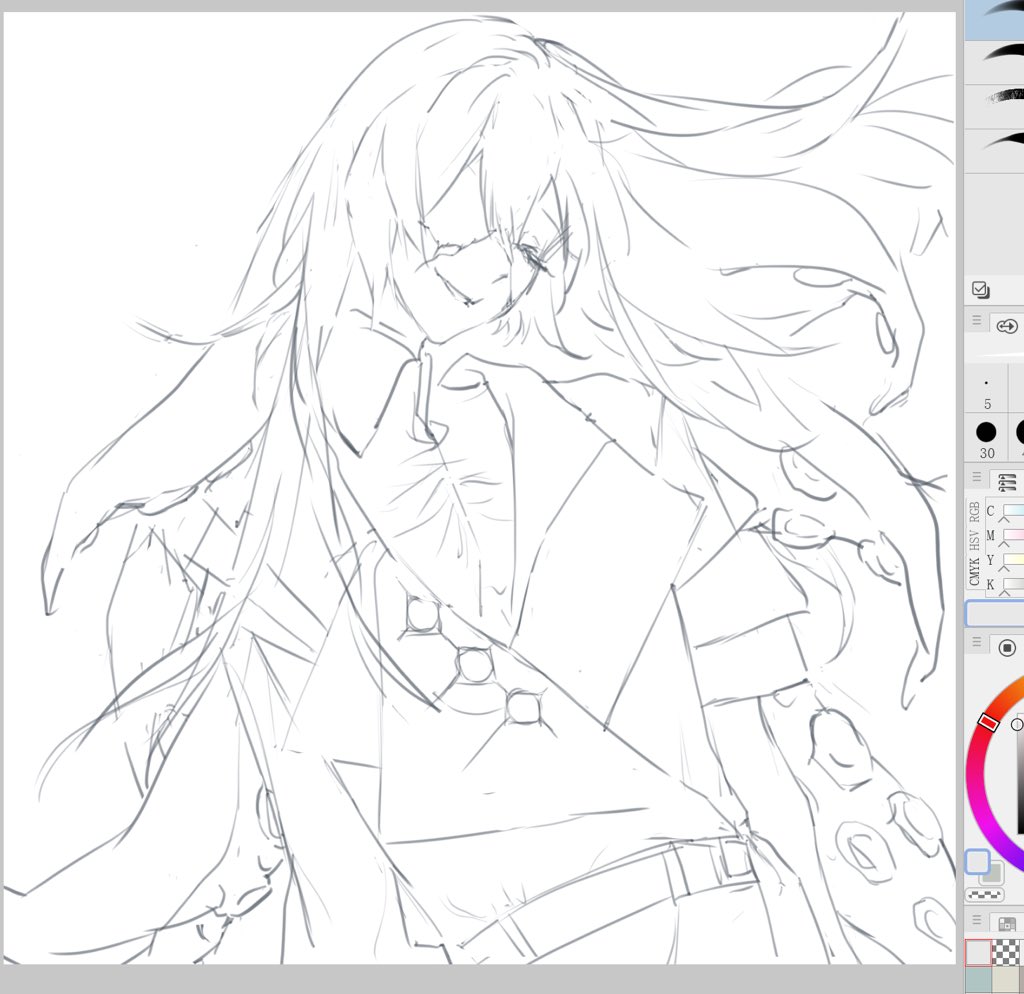Screen dimensions: 1024x994
Task: Select the sub drawing color swatch
Action: click(994, 873)
